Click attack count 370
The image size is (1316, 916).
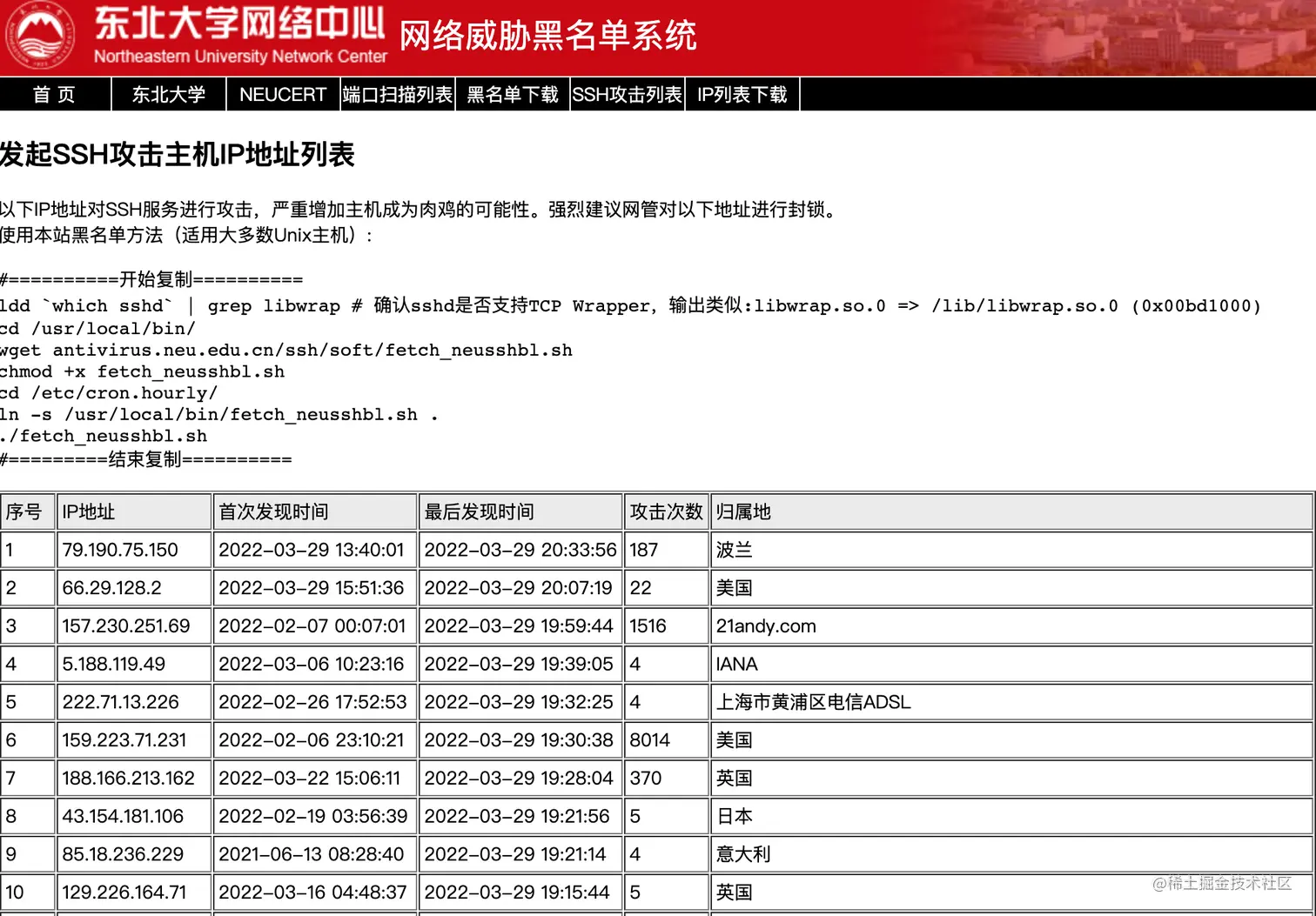tap(646, 779)
